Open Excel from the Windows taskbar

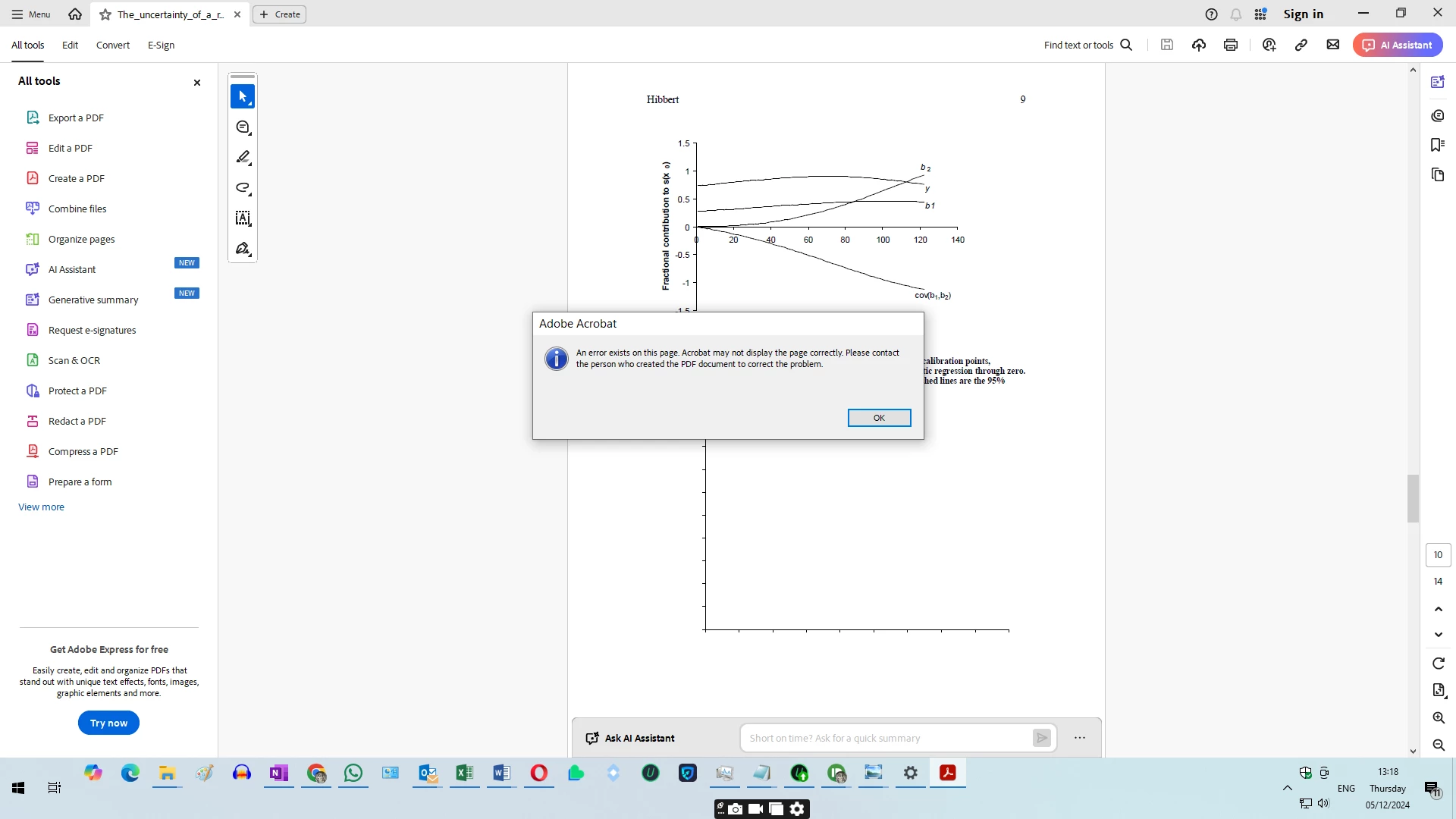[x=464, y=773]
